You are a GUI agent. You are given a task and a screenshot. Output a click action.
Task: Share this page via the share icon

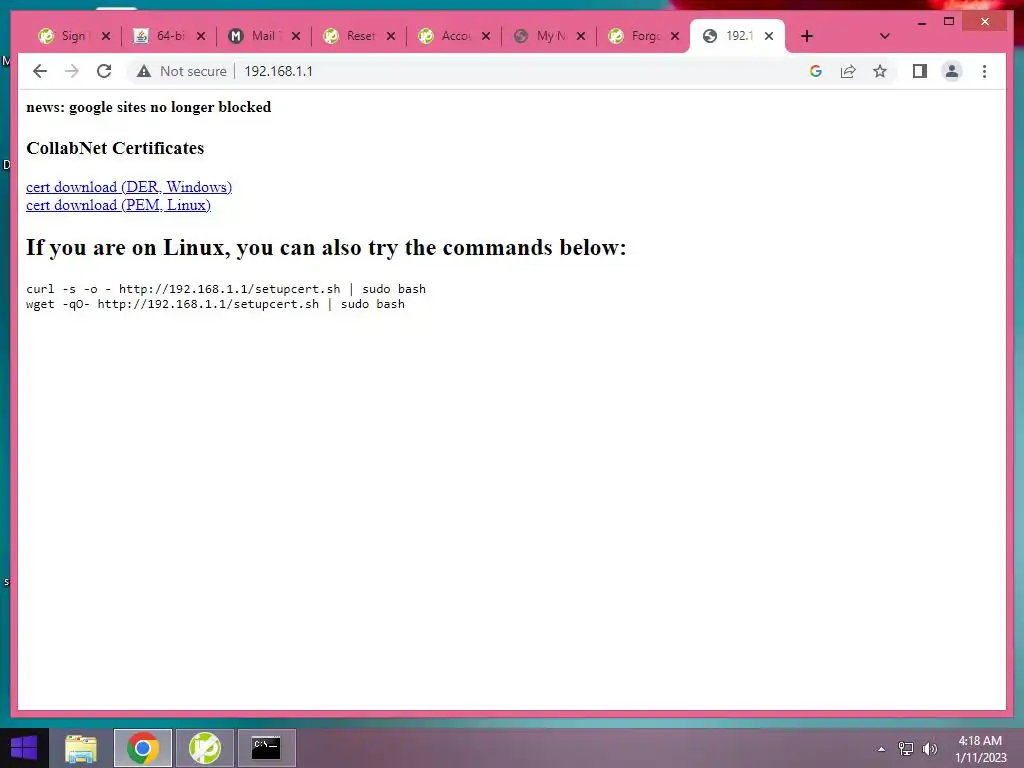(x=848, y=71)
